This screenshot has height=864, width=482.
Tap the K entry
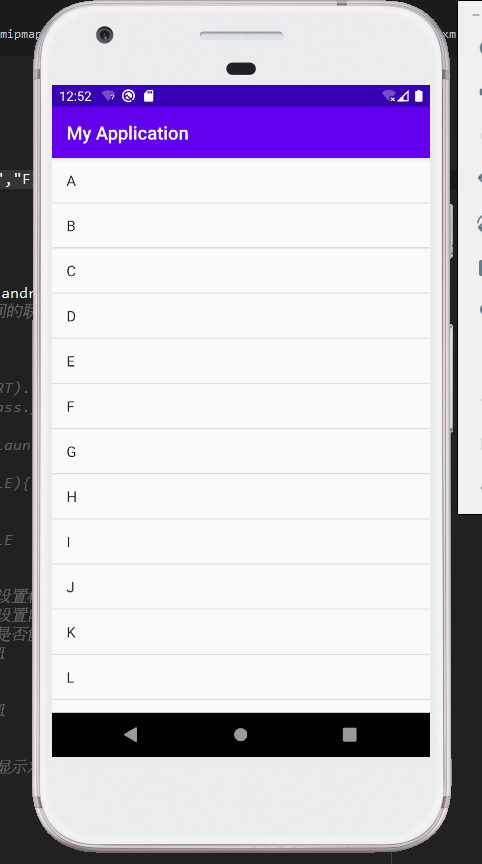241,633
